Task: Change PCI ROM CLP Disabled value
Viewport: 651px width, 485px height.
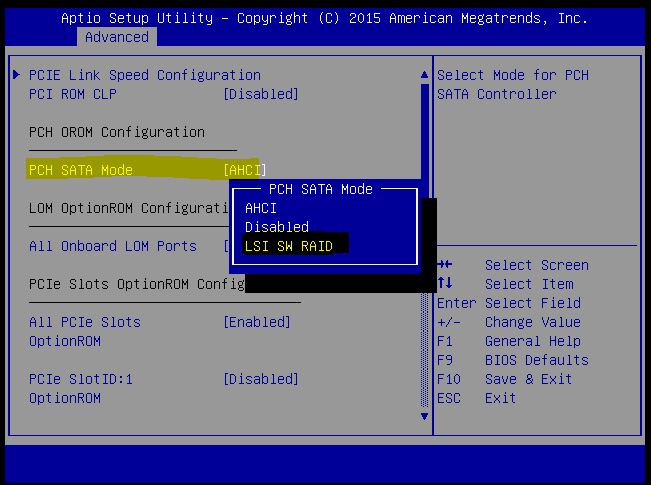Action: [x=261, y=94]
